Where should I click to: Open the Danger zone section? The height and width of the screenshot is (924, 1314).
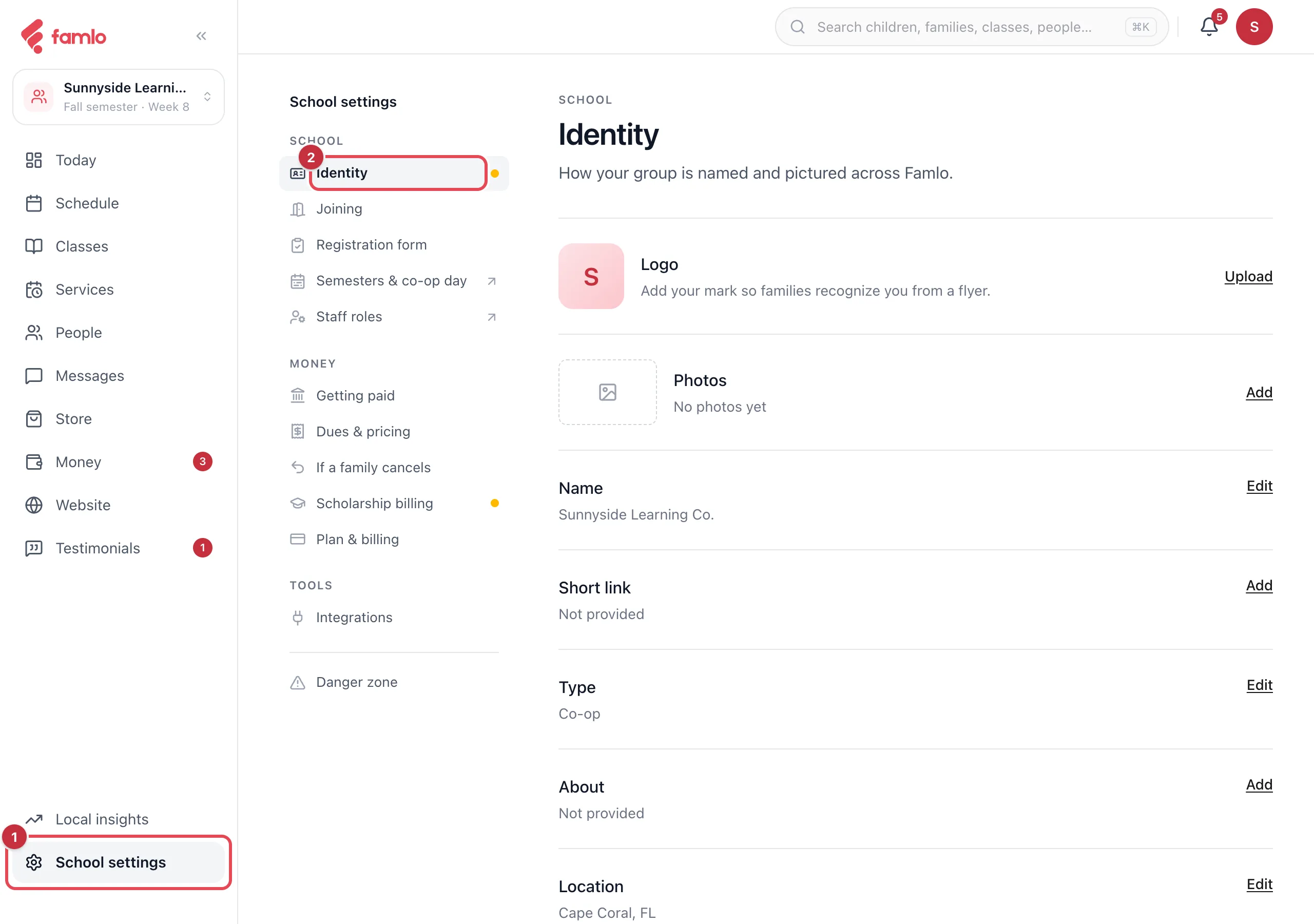pyautogui.click(x=394, y=682)
